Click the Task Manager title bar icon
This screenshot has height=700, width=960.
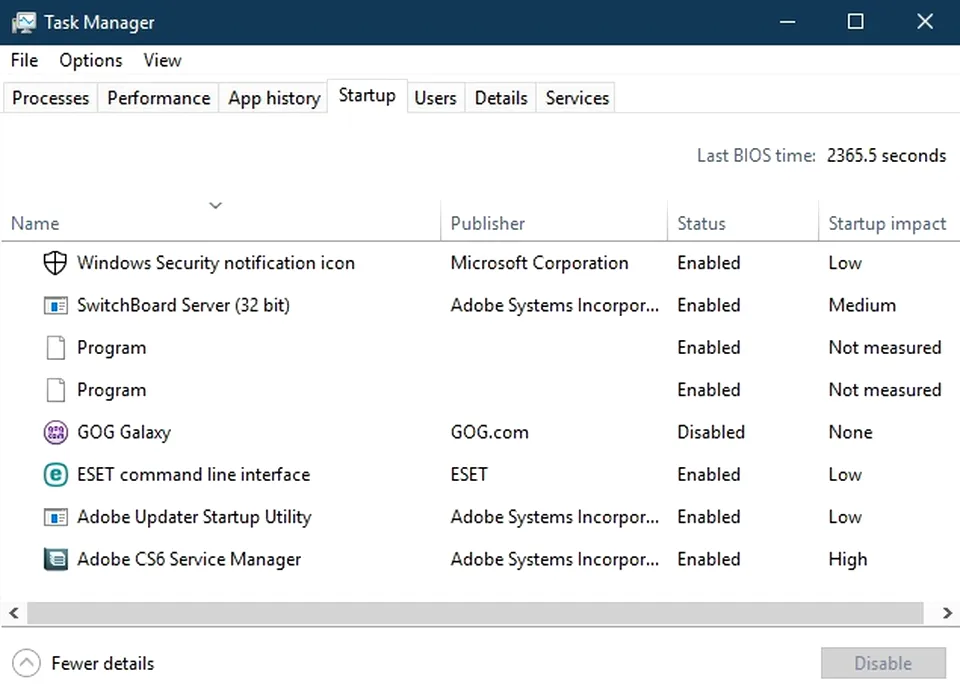[23, 23]
